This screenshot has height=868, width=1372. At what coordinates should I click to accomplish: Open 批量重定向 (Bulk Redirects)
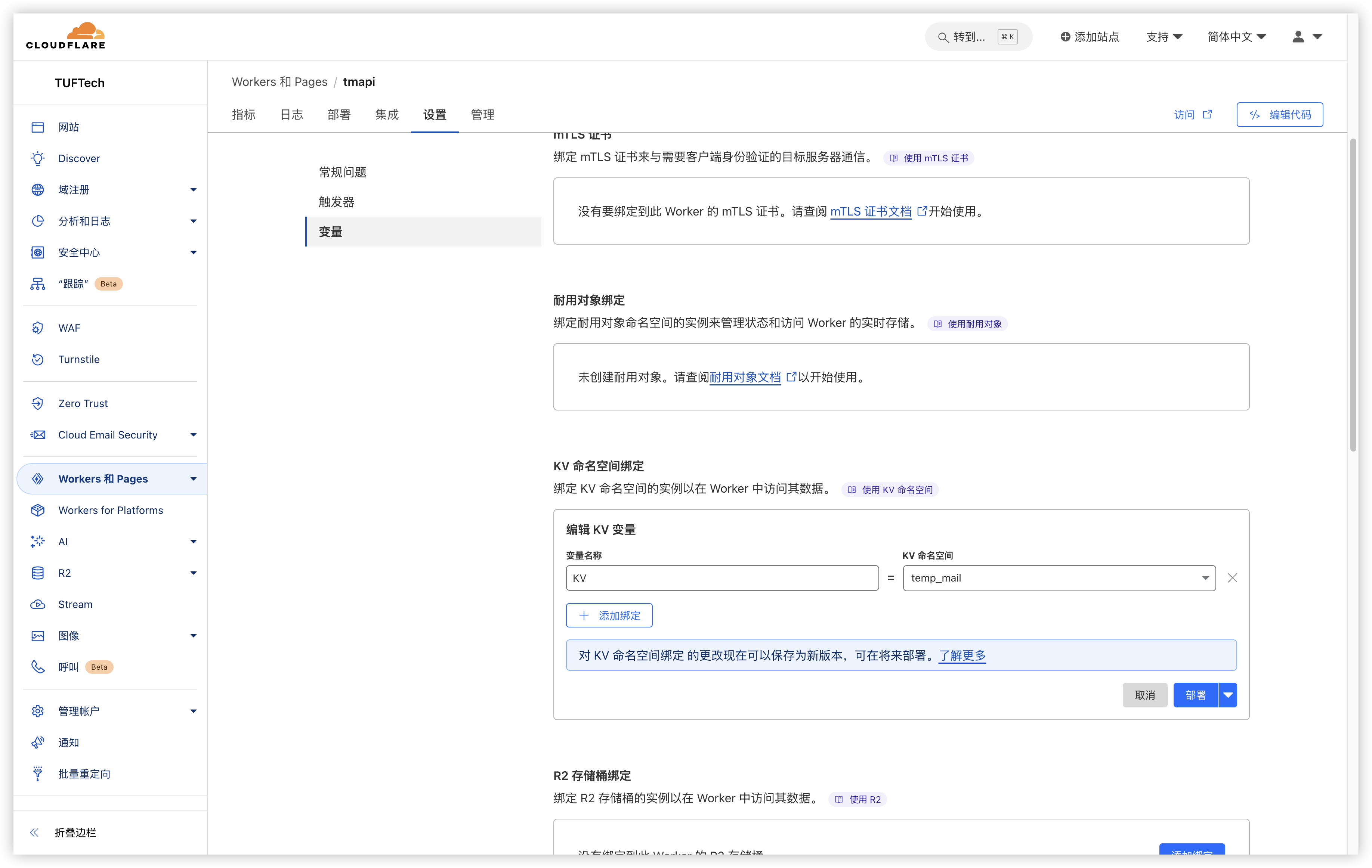click(x=84, y=773)
